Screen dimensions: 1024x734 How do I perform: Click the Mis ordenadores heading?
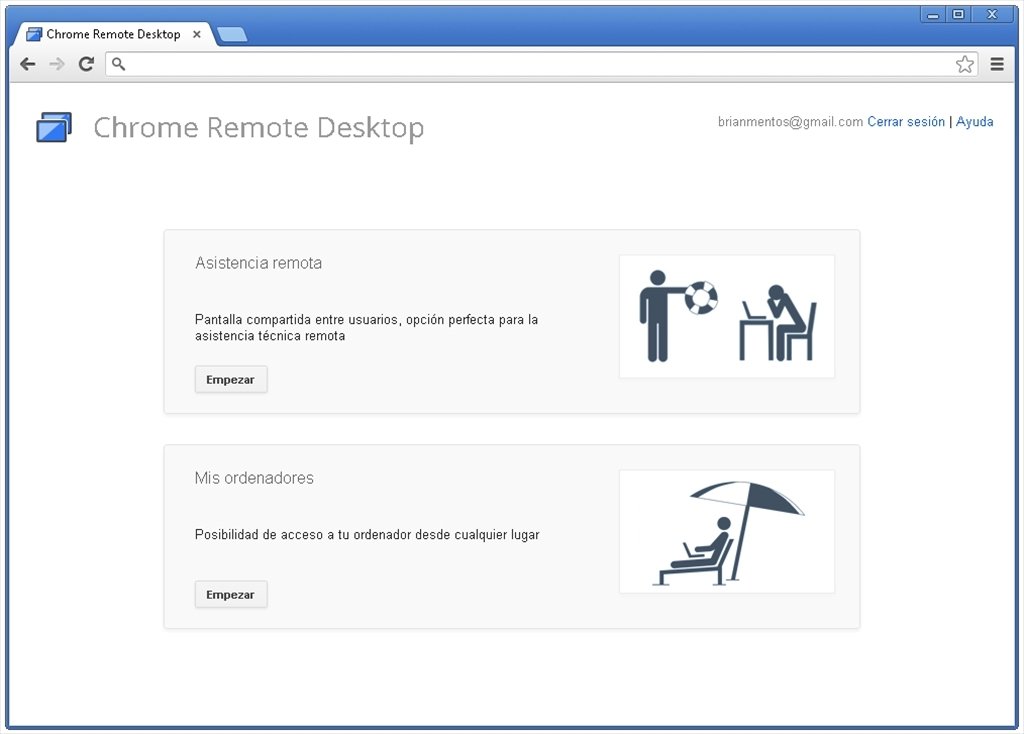point(254,478)
